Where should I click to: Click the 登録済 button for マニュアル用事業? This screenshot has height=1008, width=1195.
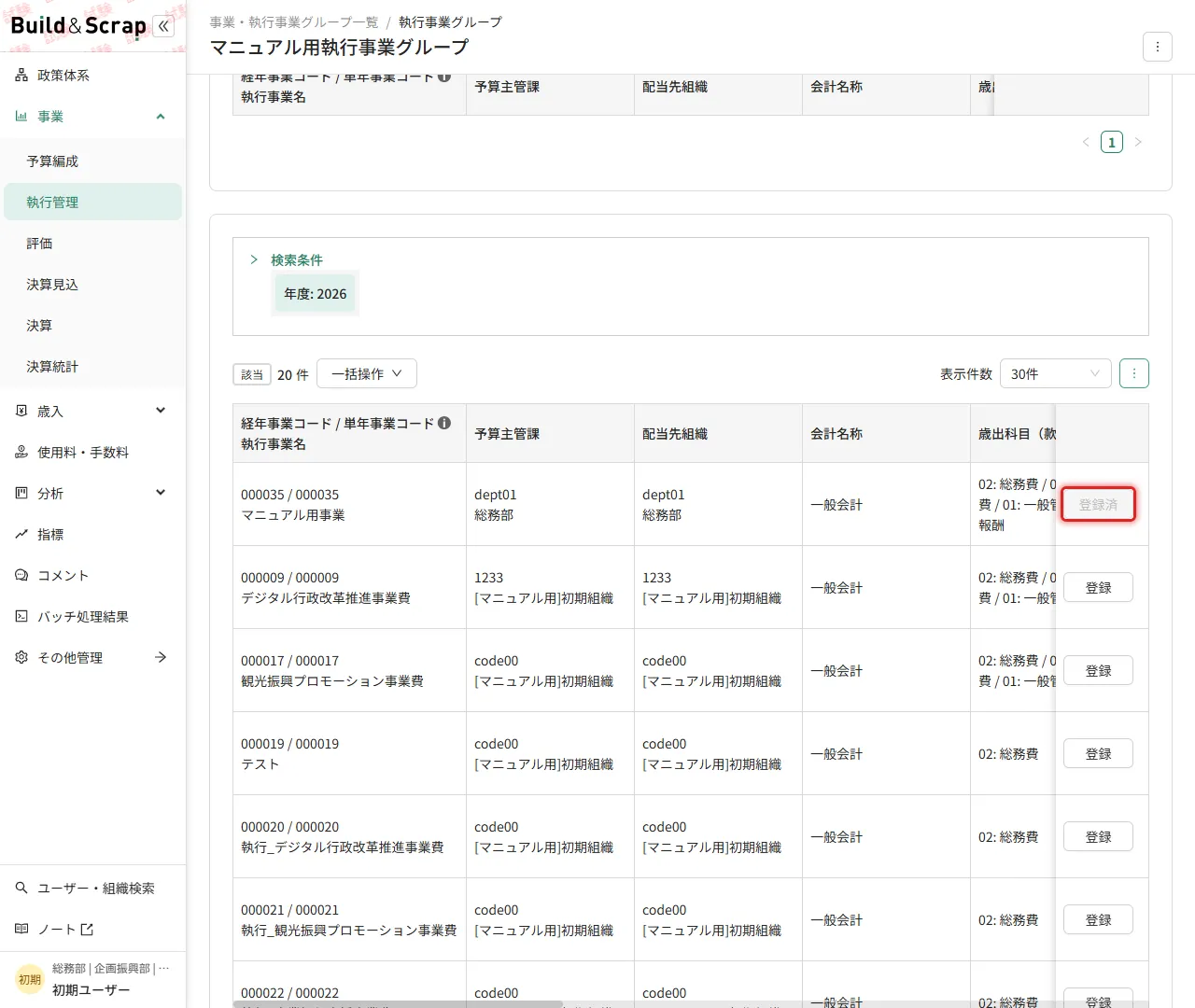1098,505
